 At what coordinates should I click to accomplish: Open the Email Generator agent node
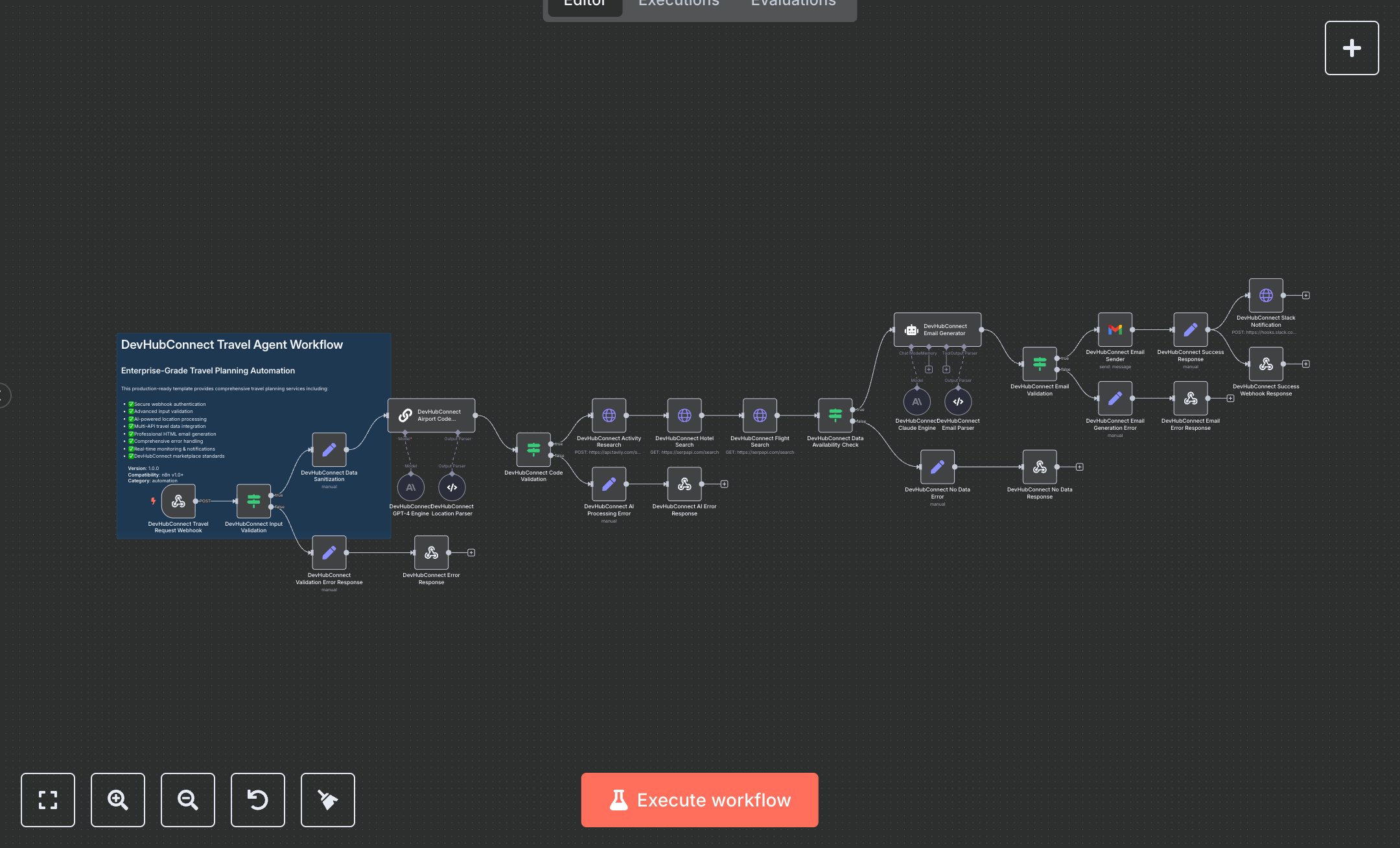[x=937, y=330]
